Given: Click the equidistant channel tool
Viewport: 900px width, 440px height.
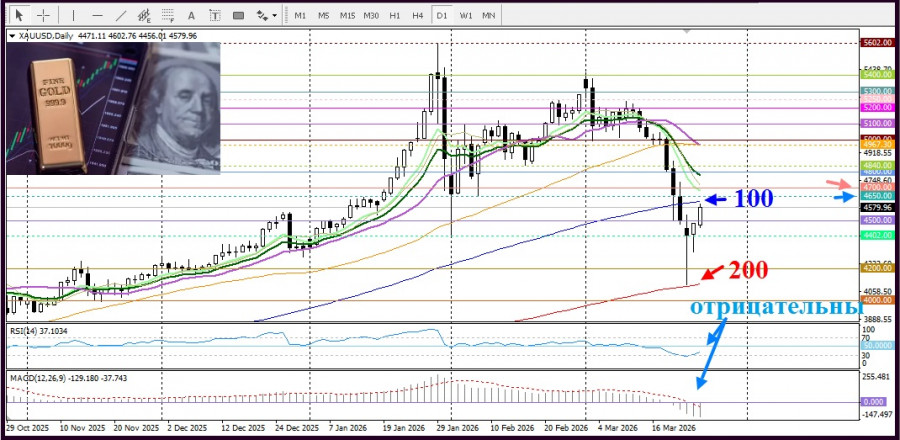Looking at the screenshot, I should tap(145, 16).
